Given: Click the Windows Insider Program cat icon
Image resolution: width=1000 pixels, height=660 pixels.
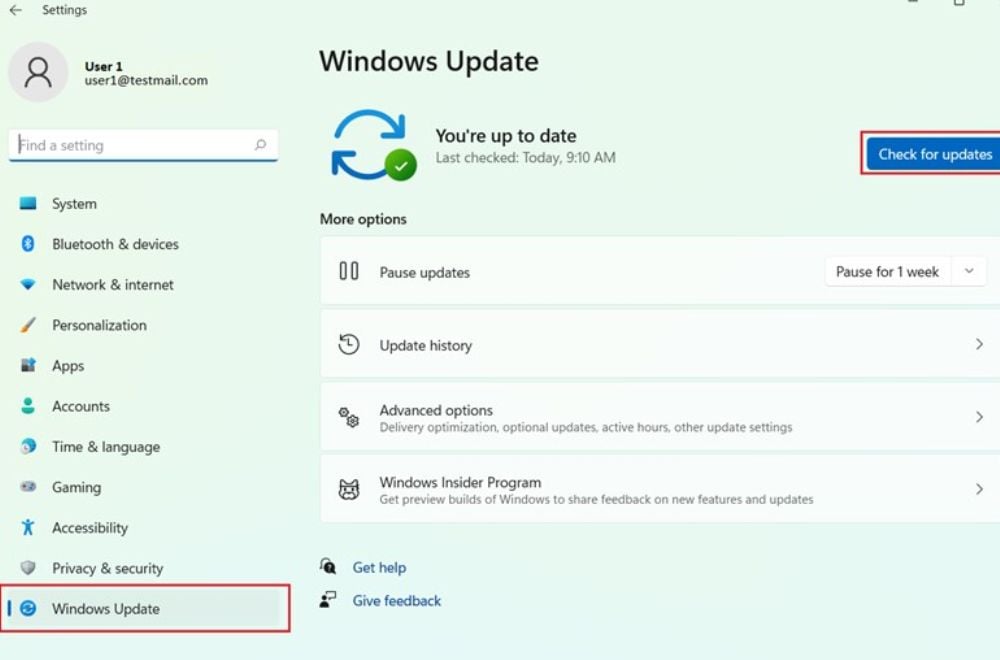Looking at the screenshot, I should 349,490.
